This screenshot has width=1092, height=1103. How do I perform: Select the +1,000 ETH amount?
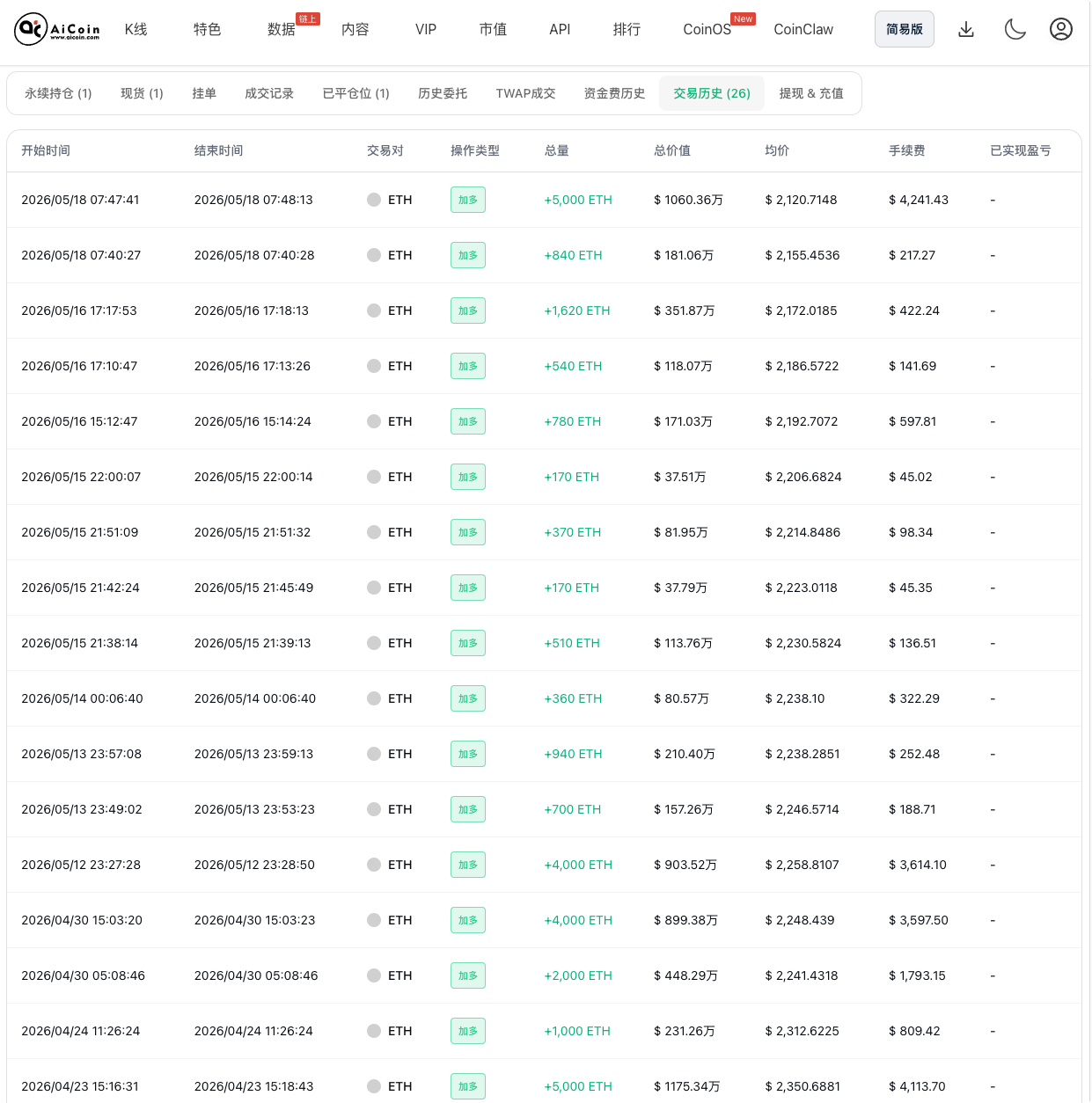pos(577,1031)
